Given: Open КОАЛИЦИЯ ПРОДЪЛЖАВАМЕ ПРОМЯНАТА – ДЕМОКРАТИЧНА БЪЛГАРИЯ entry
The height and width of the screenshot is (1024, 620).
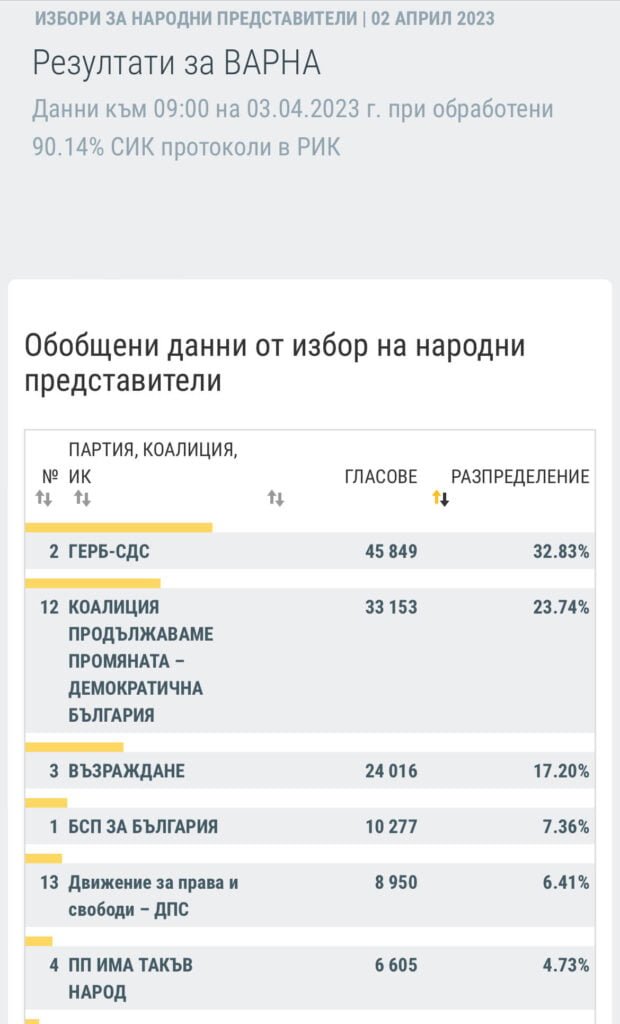Looking at the screenshot, I should tap(140, 661).
